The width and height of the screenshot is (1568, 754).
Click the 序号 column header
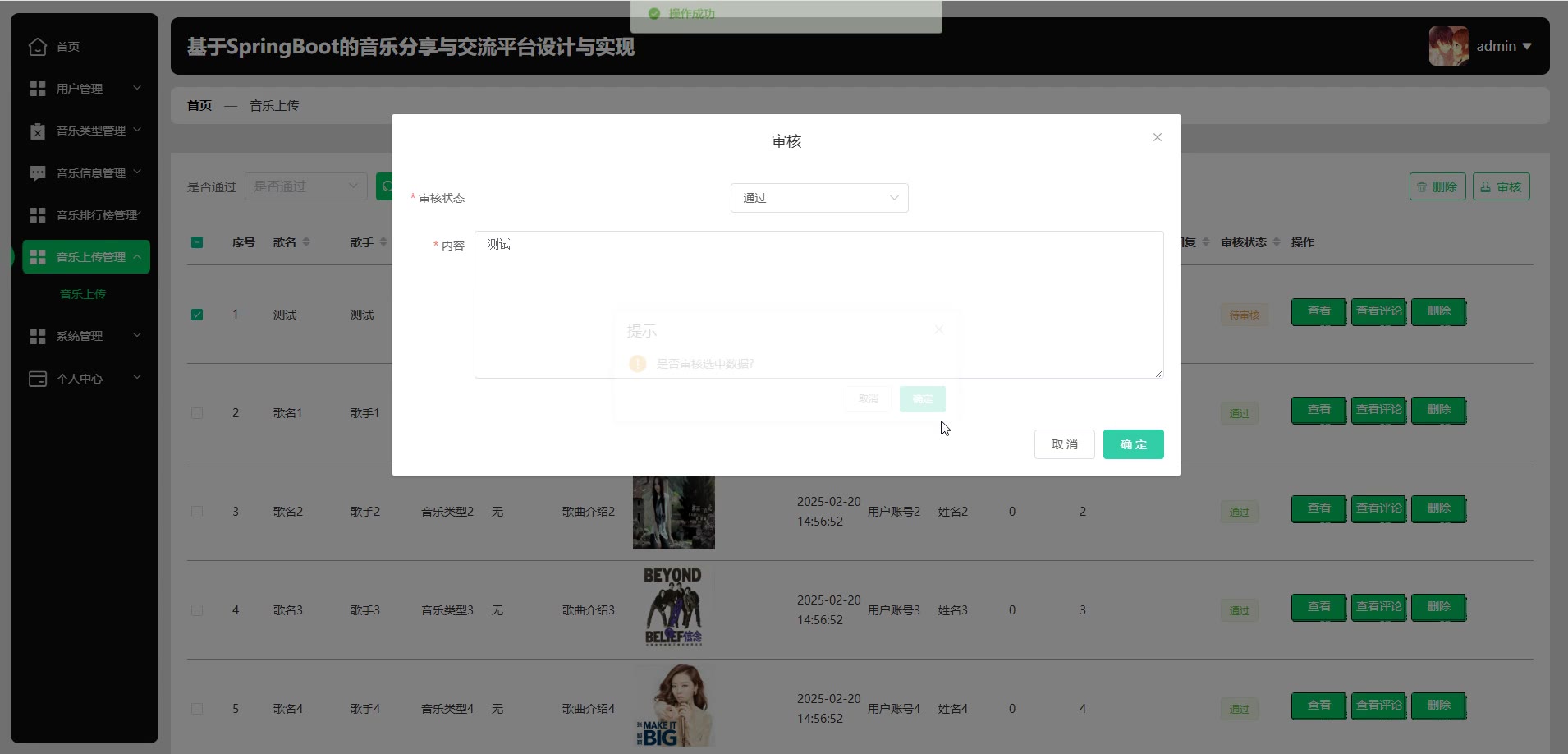(244, 242)
